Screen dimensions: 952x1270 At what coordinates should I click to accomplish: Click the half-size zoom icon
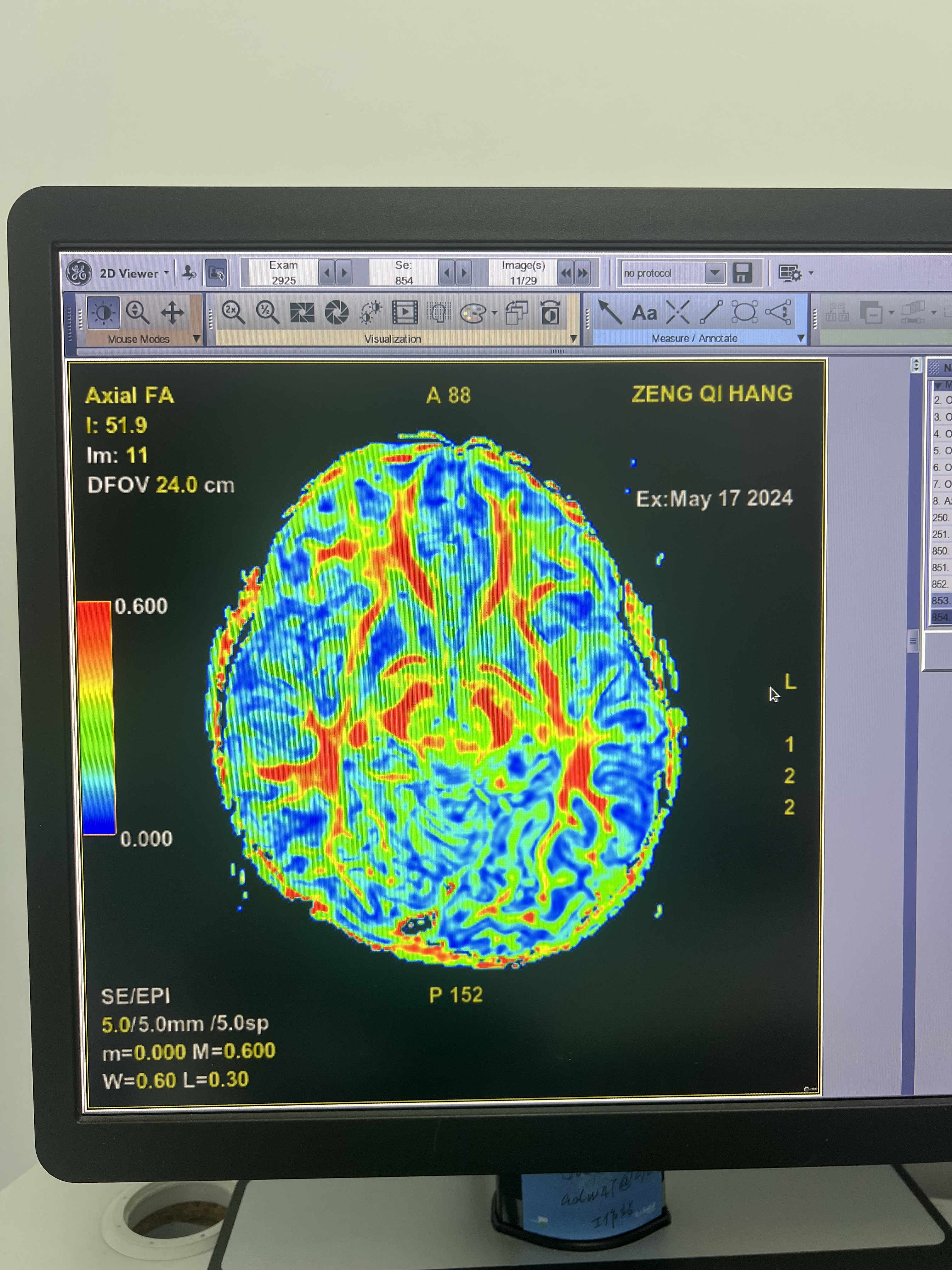(267, 313)
